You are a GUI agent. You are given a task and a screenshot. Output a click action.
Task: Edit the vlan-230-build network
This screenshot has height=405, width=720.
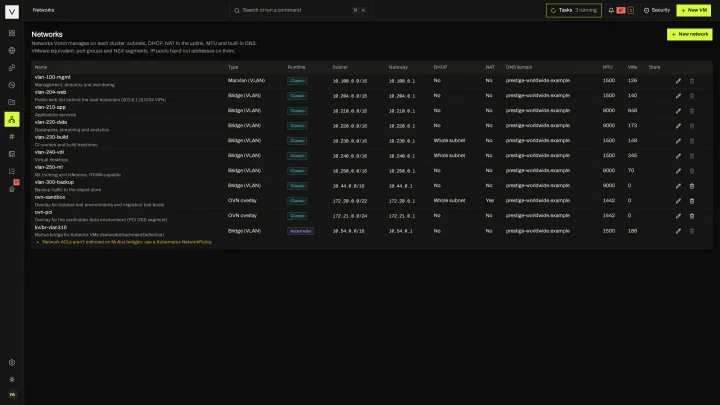678,141
